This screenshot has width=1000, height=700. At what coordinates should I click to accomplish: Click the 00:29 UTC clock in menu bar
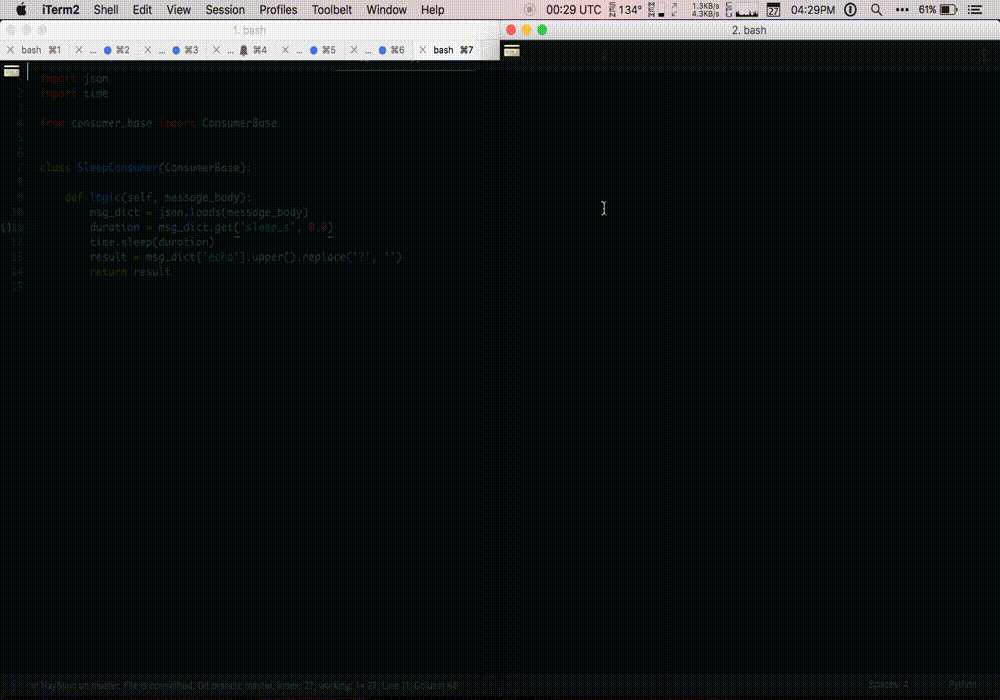pos(573,10)
